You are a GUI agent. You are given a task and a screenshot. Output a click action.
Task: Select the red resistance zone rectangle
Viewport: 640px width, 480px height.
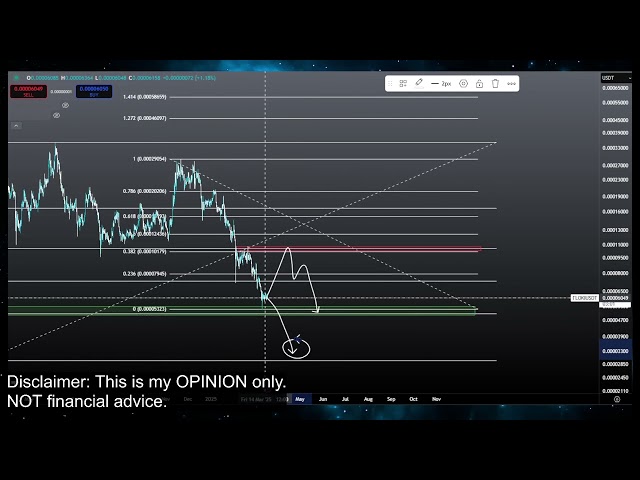pos(400,249)
